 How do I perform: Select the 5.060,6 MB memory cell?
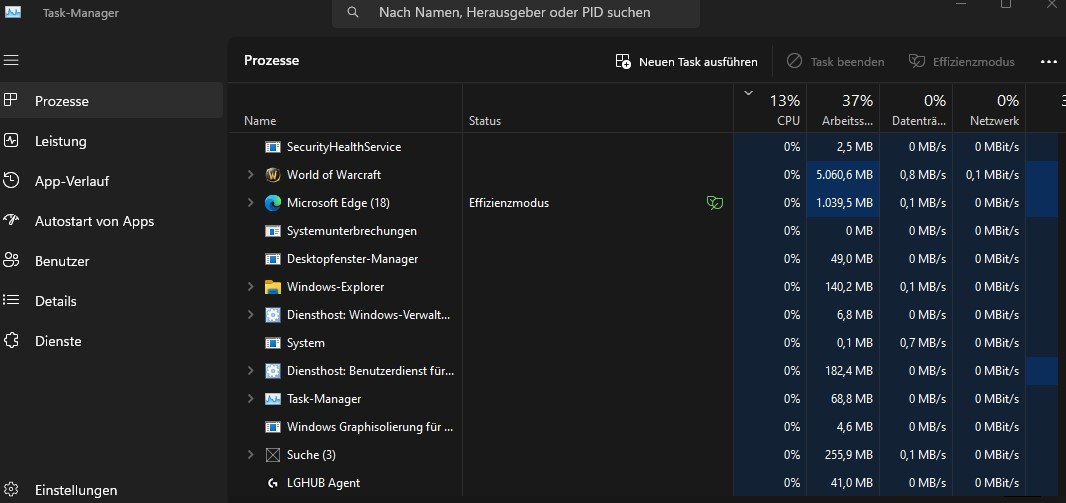pos(843,175)
